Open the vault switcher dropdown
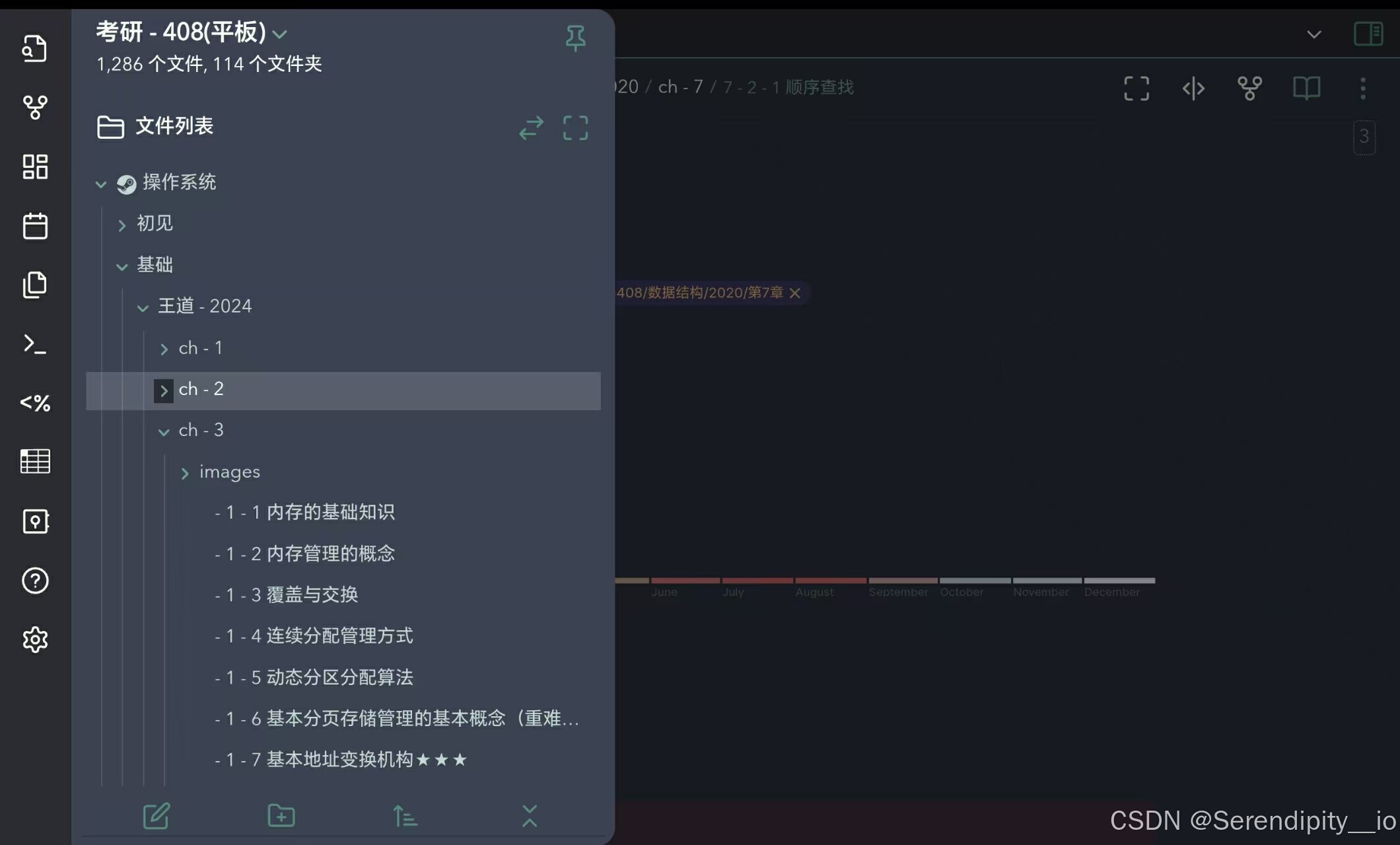Image resolution: width=1400 pixels, height=845 pixels. (x=280, y=34)
